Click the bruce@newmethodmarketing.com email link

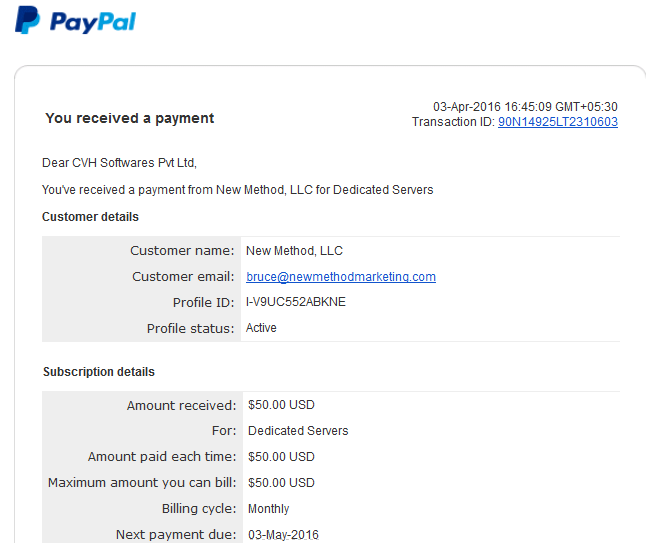pyautogui.click(x=341, y=276)
